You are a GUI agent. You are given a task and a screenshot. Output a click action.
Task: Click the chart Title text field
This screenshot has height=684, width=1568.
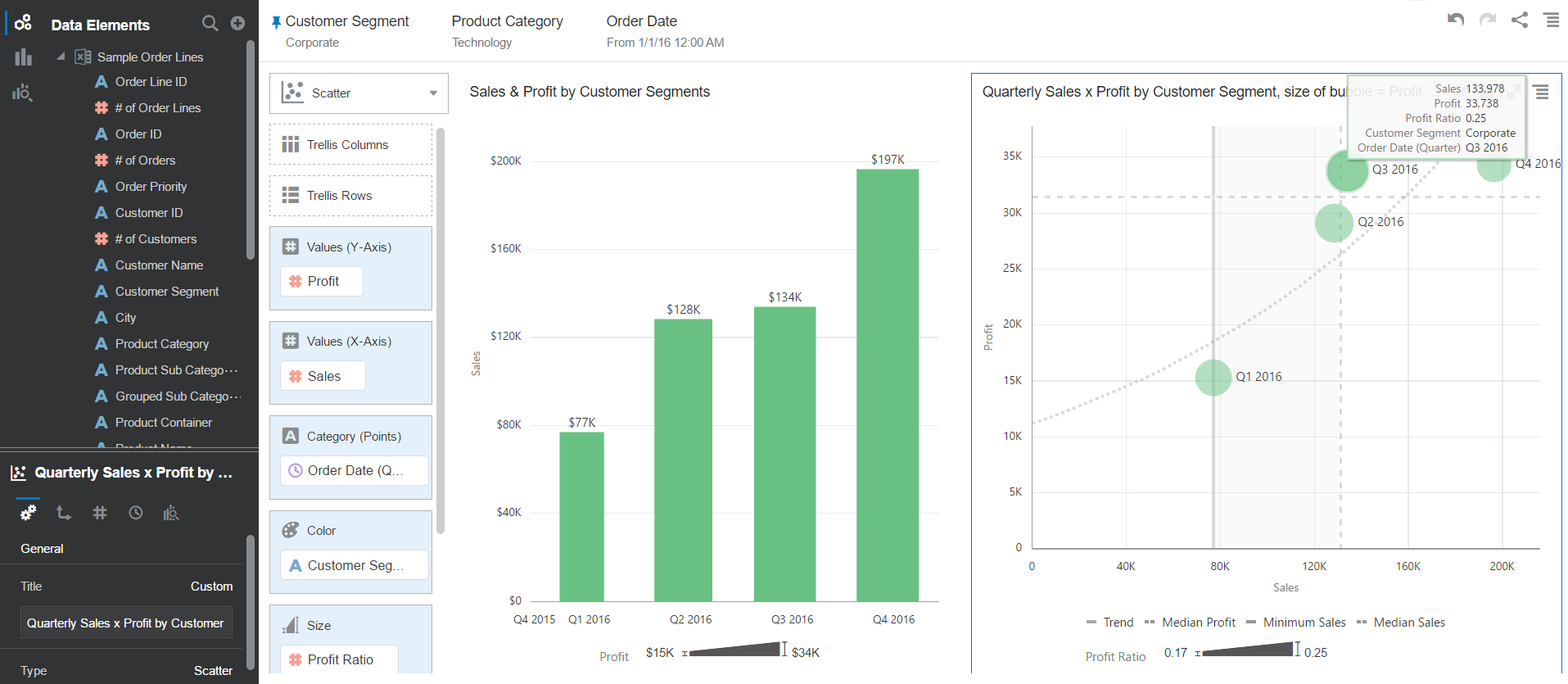[x=126, y=623]
